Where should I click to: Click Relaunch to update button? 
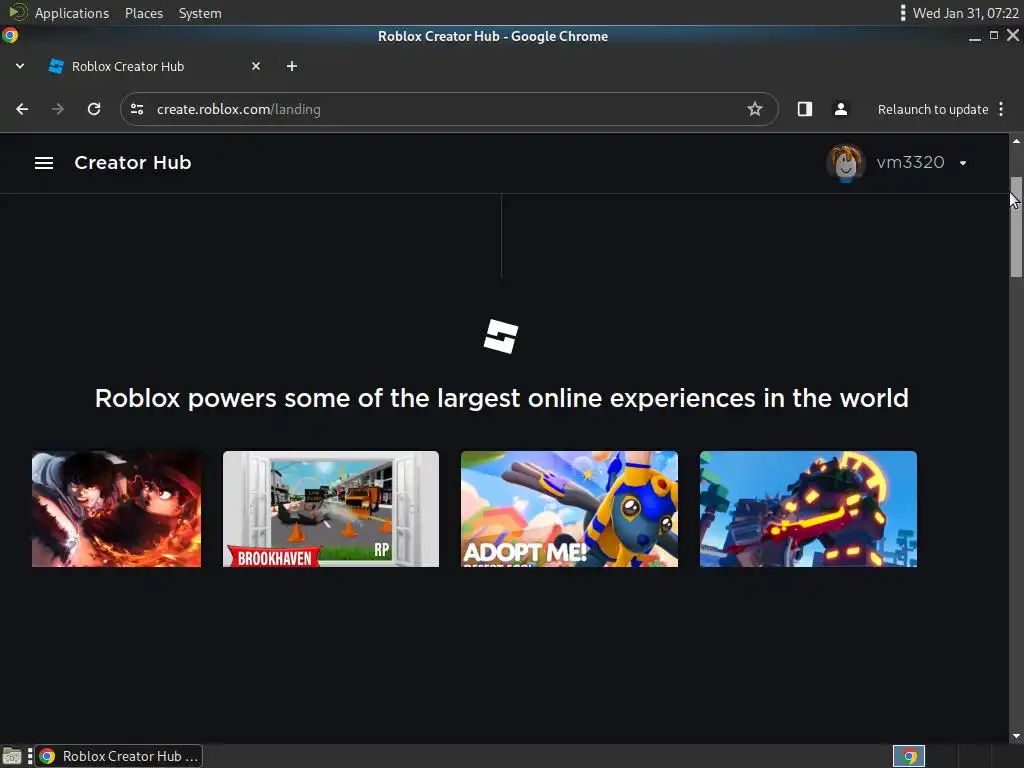933,109
